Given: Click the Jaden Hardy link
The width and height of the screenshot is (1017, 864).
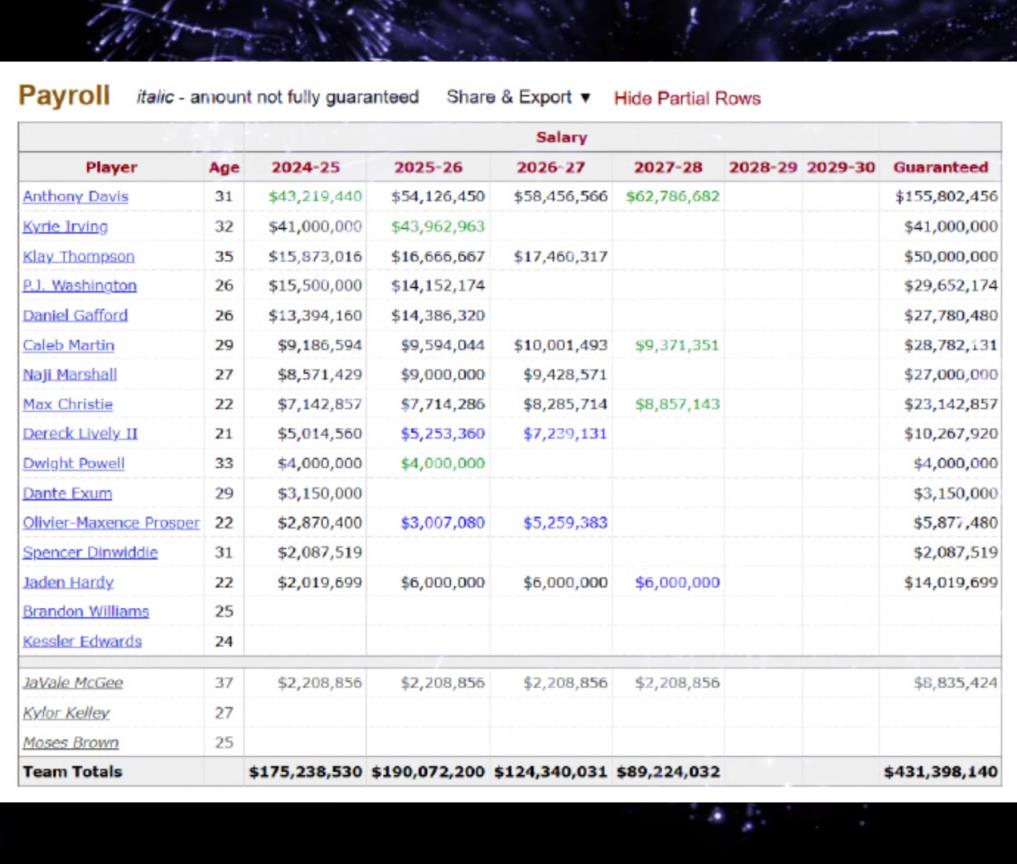Looking at the screenshot, I should point(68,582).
